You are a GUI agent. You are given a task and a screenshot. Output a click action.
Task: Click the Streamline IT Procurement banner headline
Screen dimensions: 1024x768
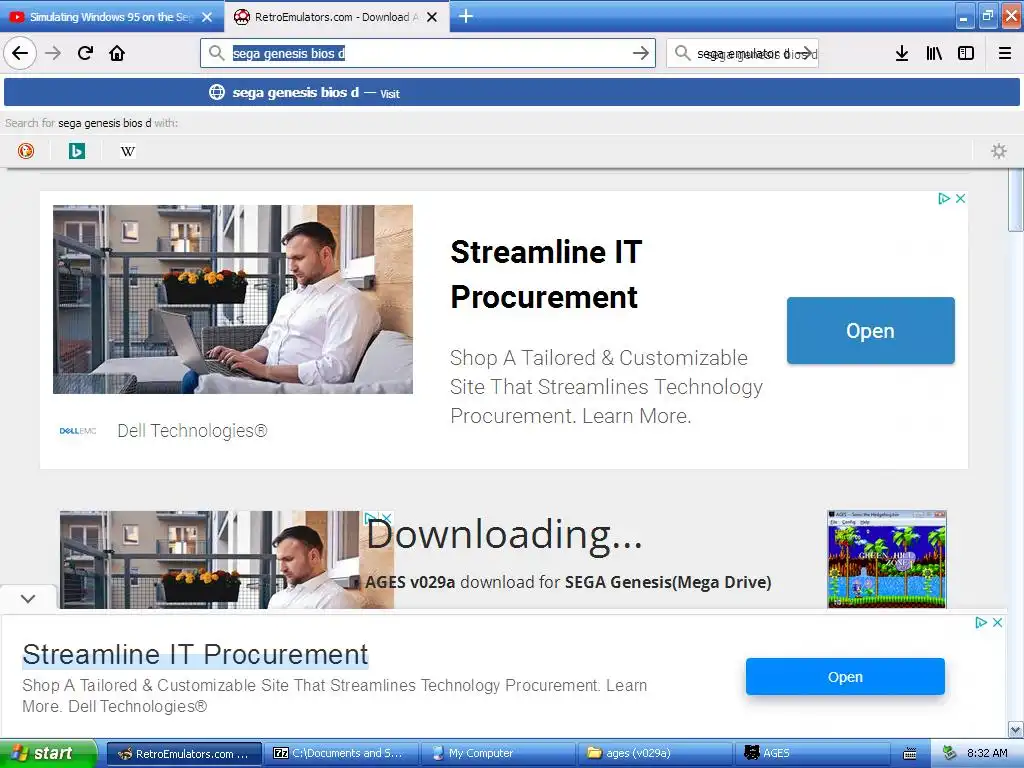coord(195,654)
